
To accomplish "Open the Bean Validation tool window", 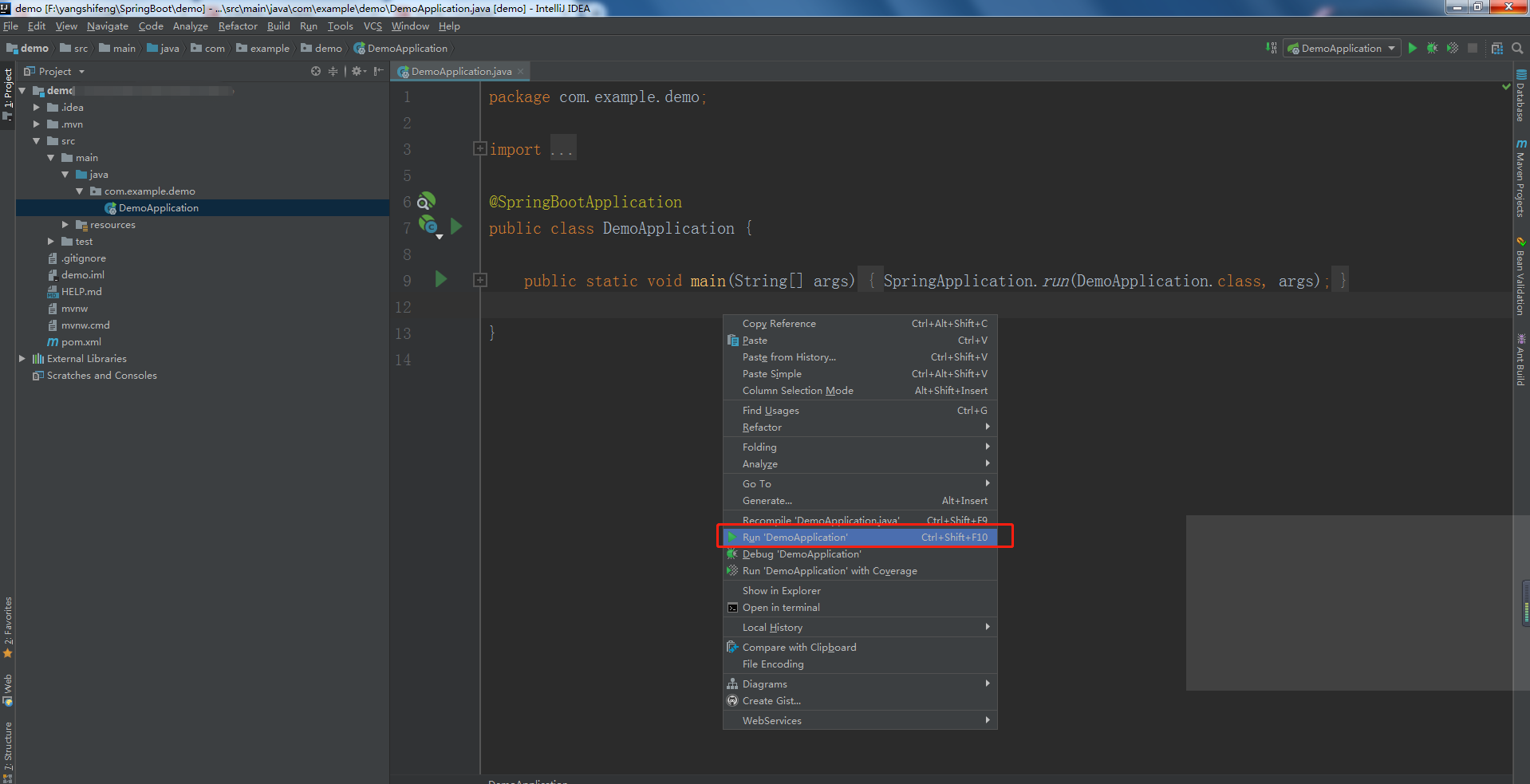I will click(1521, 276).
